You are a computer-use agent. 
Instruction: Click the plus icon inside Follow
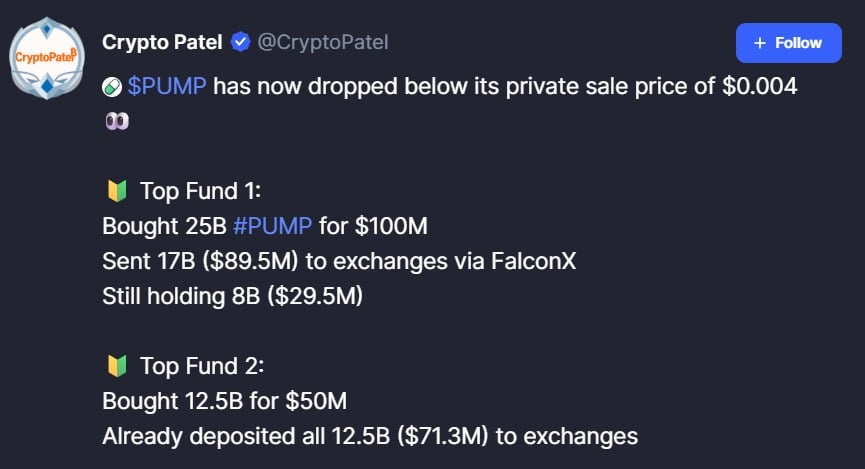coord(759,43)
